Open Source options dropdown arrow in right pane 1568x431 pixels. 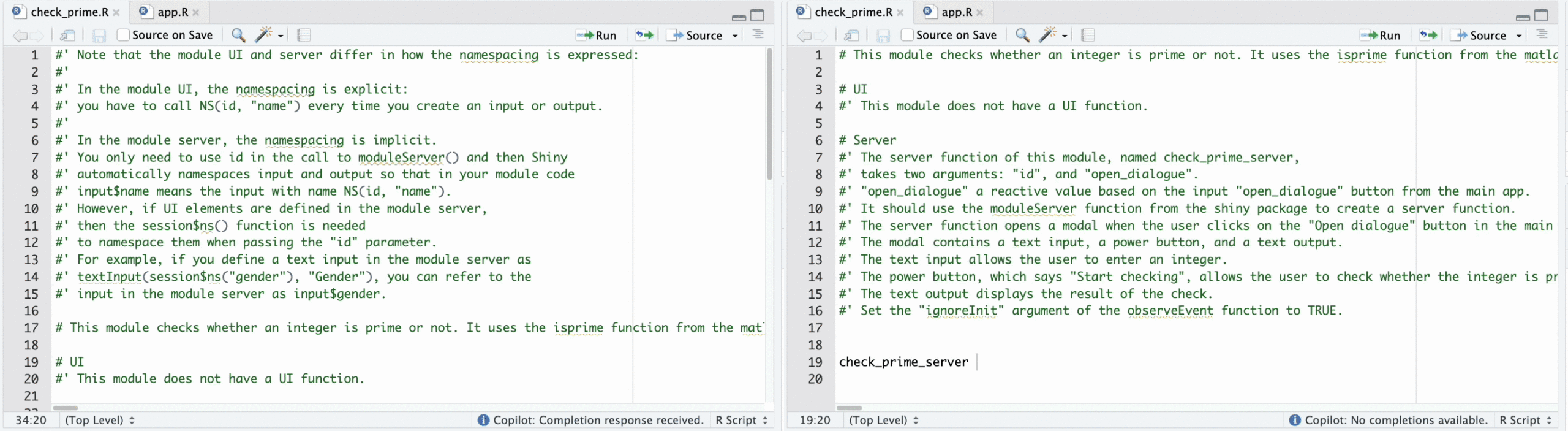(1519, 36)
